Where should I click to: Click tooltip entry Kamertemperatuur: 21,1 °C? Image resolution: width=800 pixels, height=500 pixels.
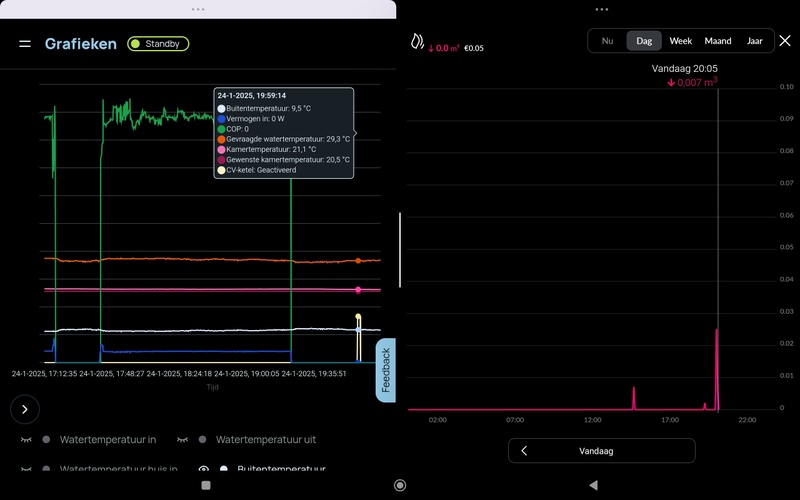tap(267, 149)
